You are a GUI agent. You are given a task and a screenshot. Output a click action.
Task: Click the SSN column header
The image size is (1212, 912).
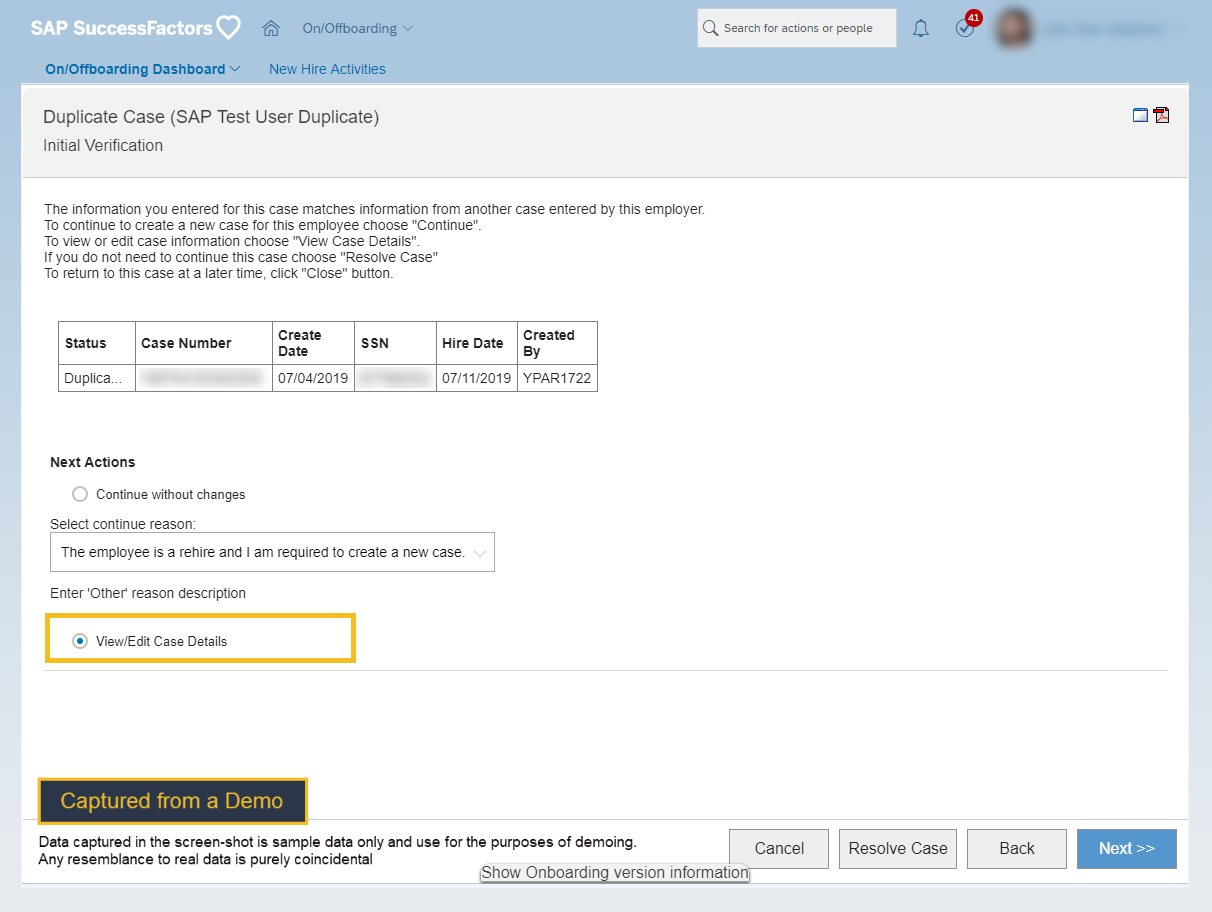pyautogui.click(x=396, y=343)
